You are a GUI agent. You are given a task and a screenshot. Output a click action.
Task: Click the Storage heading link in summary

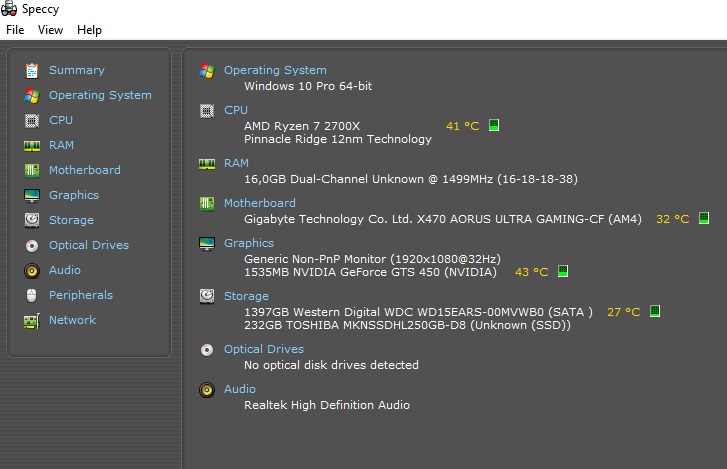(246, 296)
